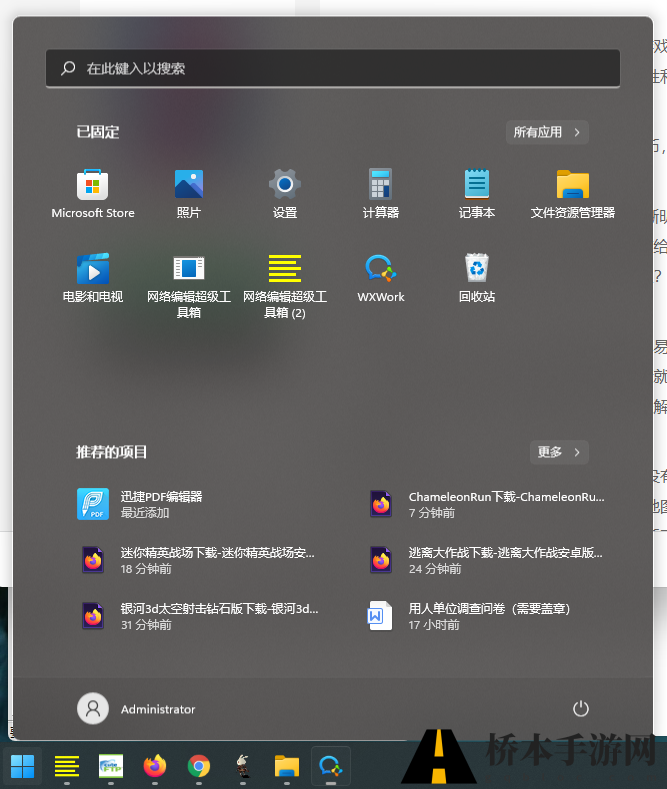Show 更多 recommended items

pyautogui.click(x=559, y=452)
